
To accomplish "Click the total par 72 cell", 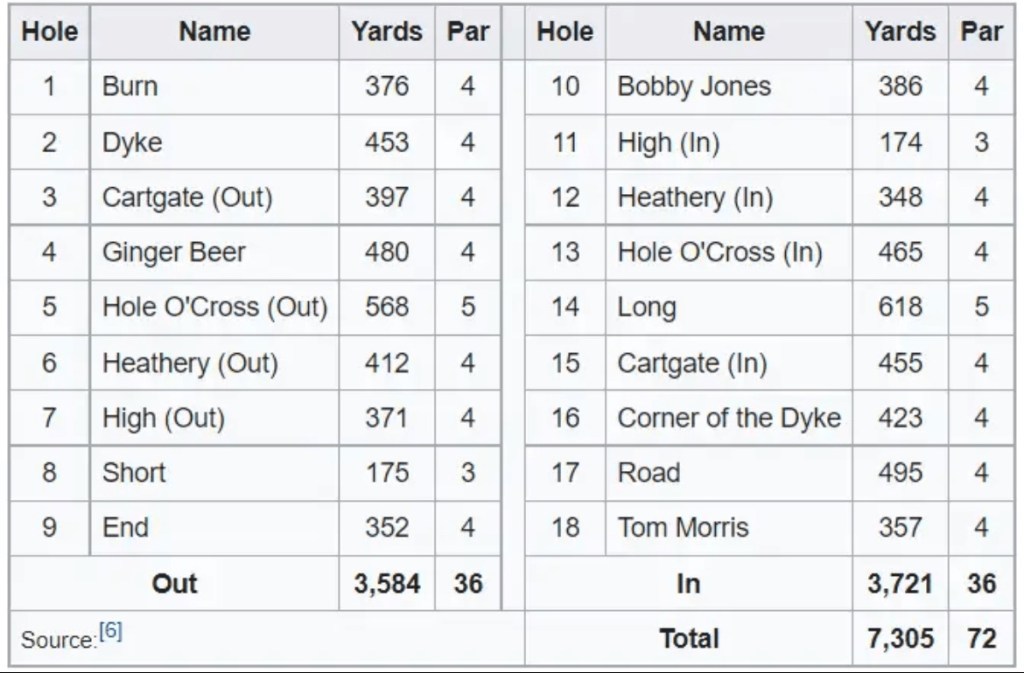I will (981, 638).
